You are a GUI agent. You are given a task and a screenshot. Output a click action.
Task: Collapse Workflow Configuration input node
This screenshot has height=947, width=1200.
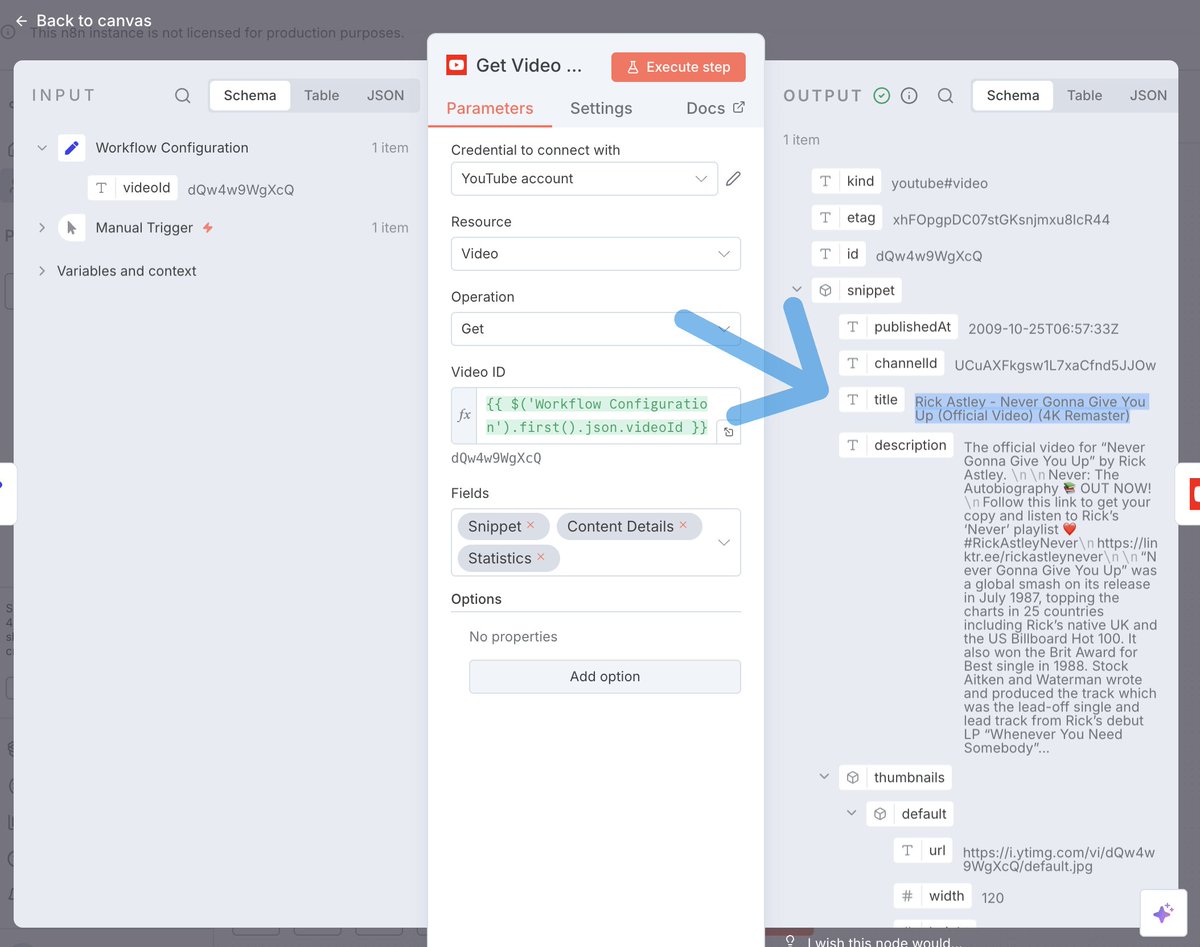tap(42, 148)
